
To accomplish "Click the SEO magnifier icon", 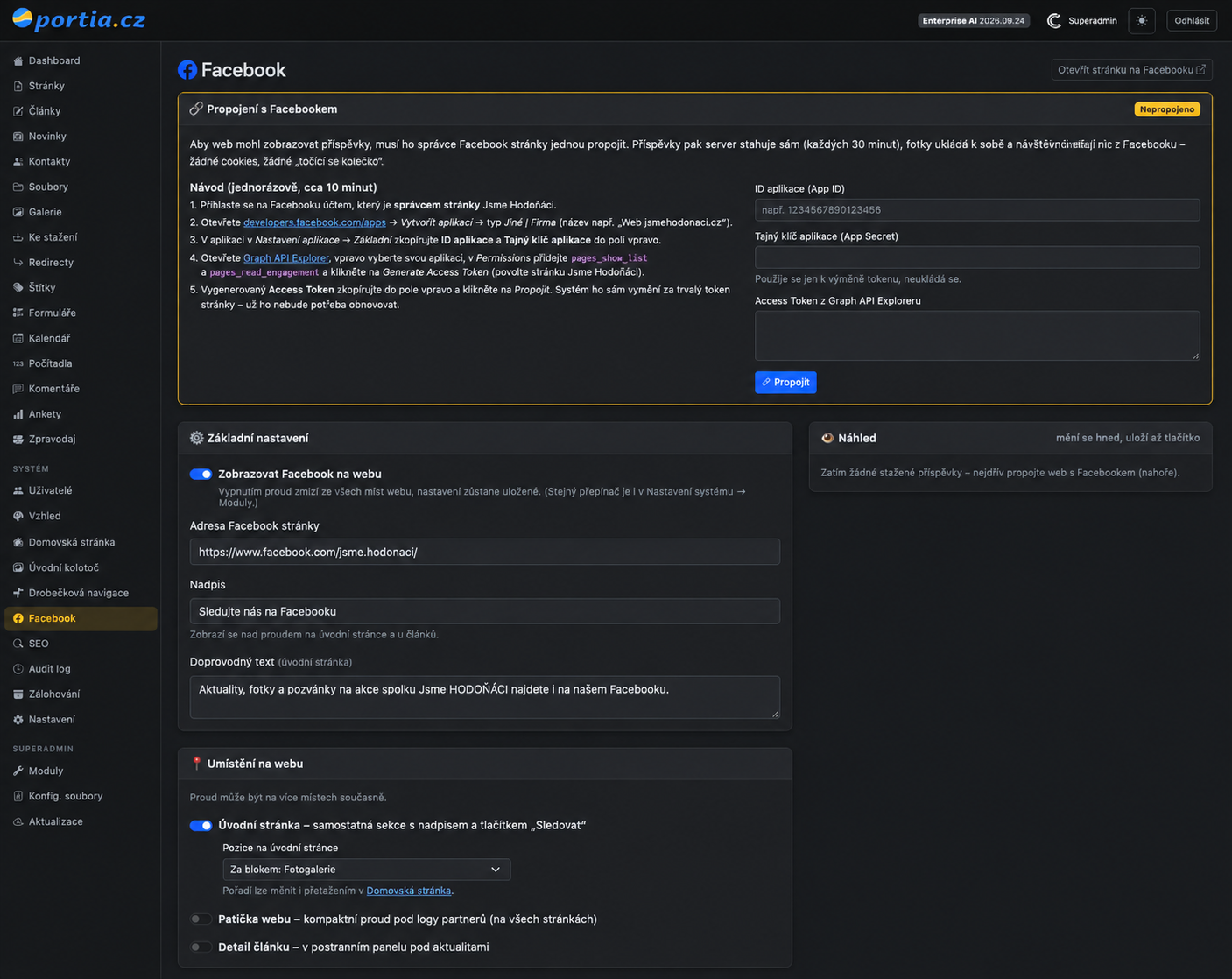I will (x=18, y=644).
